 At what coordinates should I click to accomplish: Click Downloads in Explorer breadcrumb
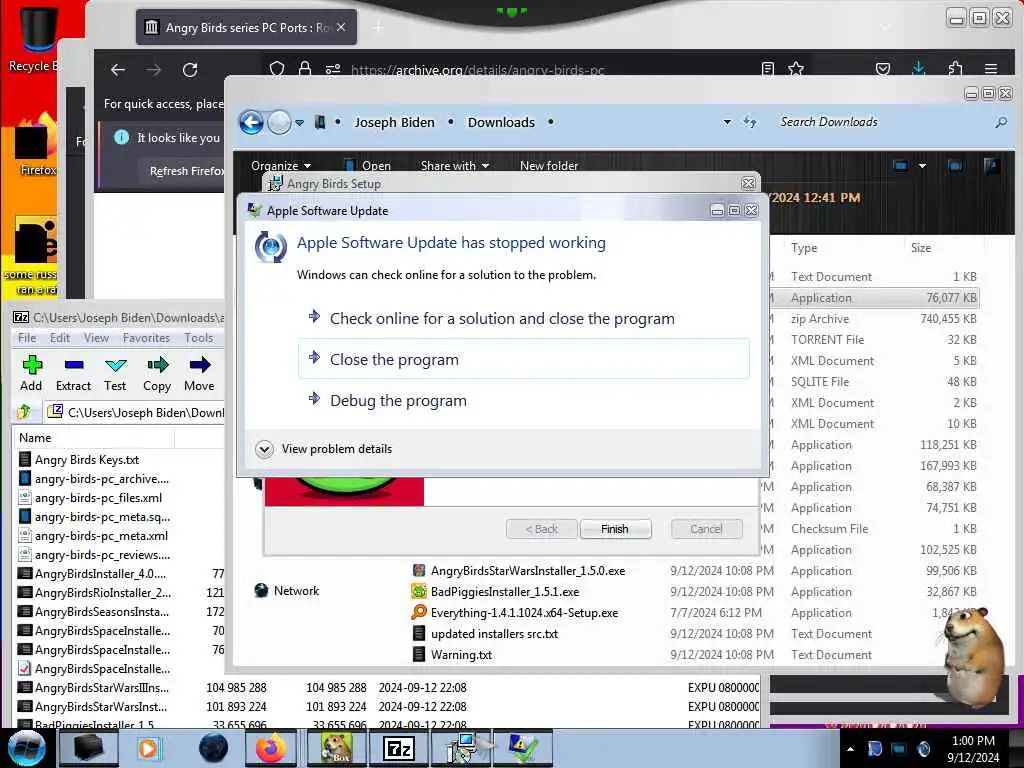(501, 122)
